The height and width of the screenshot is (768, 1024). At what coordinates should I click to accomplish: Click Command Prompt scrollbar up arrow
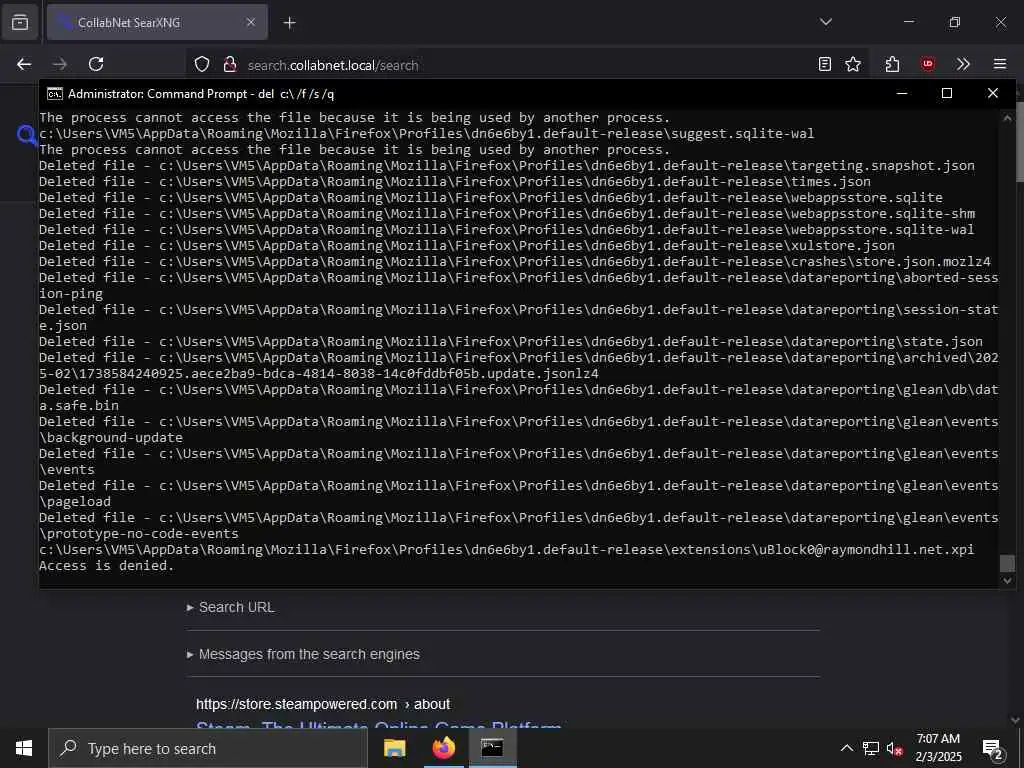tap(1007, 118)
